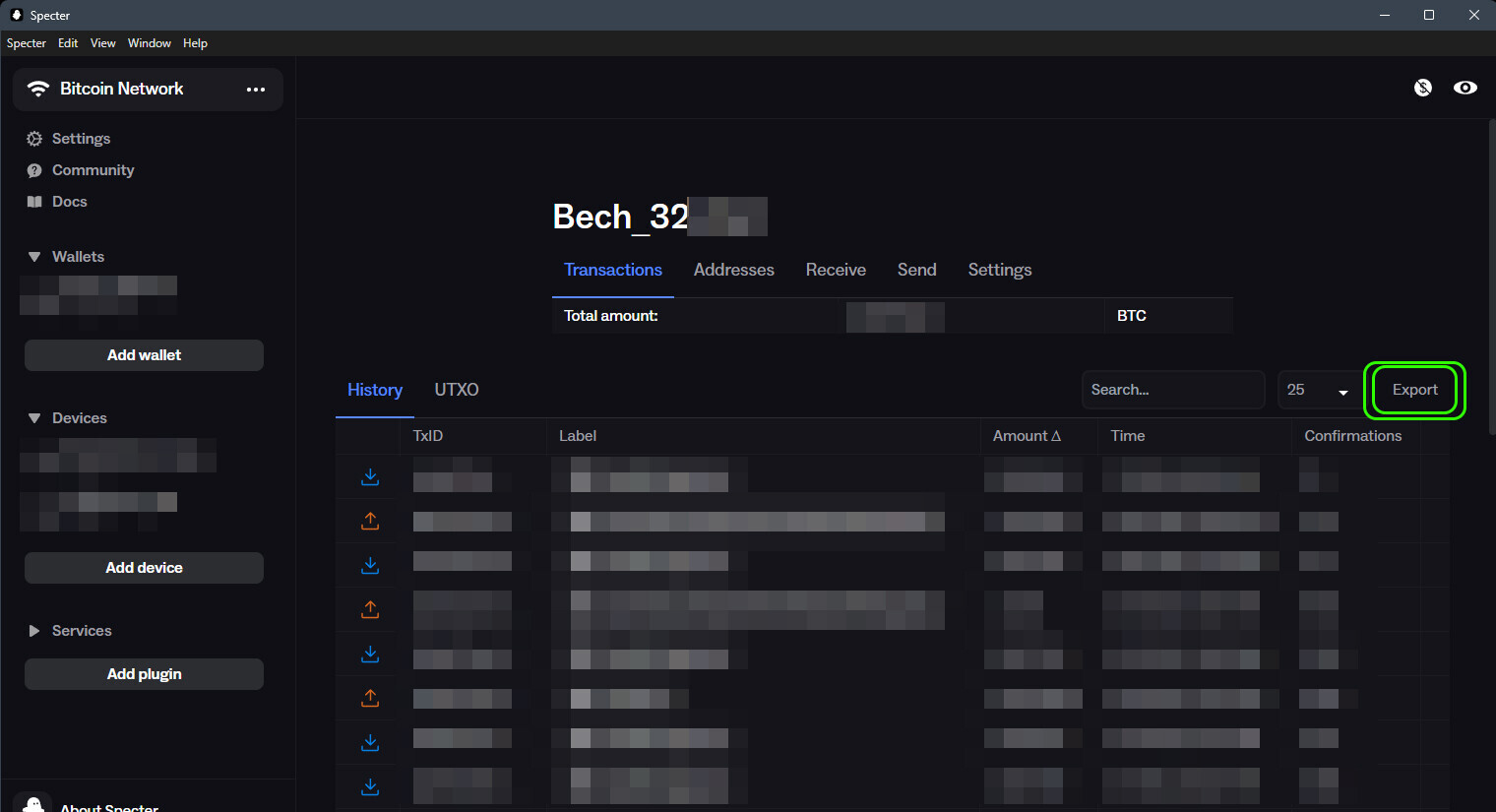Viewport: 1496px width, 812px height.
Task: Collapse the Wallets section triangle
Action: (34, 257)
